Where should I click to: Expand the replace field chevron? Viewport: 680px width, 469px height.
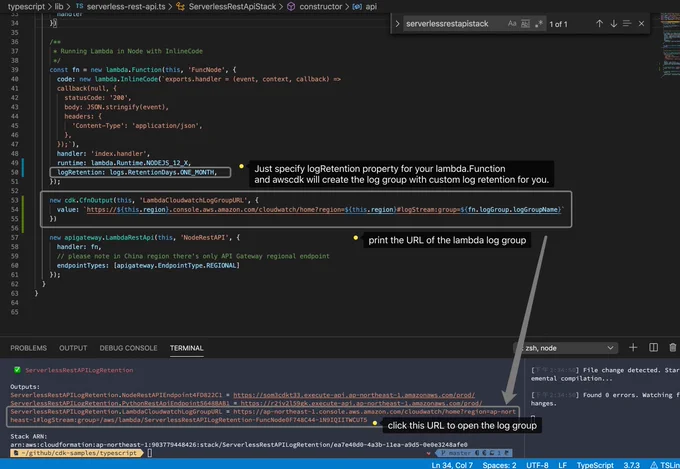coord(397,23)
